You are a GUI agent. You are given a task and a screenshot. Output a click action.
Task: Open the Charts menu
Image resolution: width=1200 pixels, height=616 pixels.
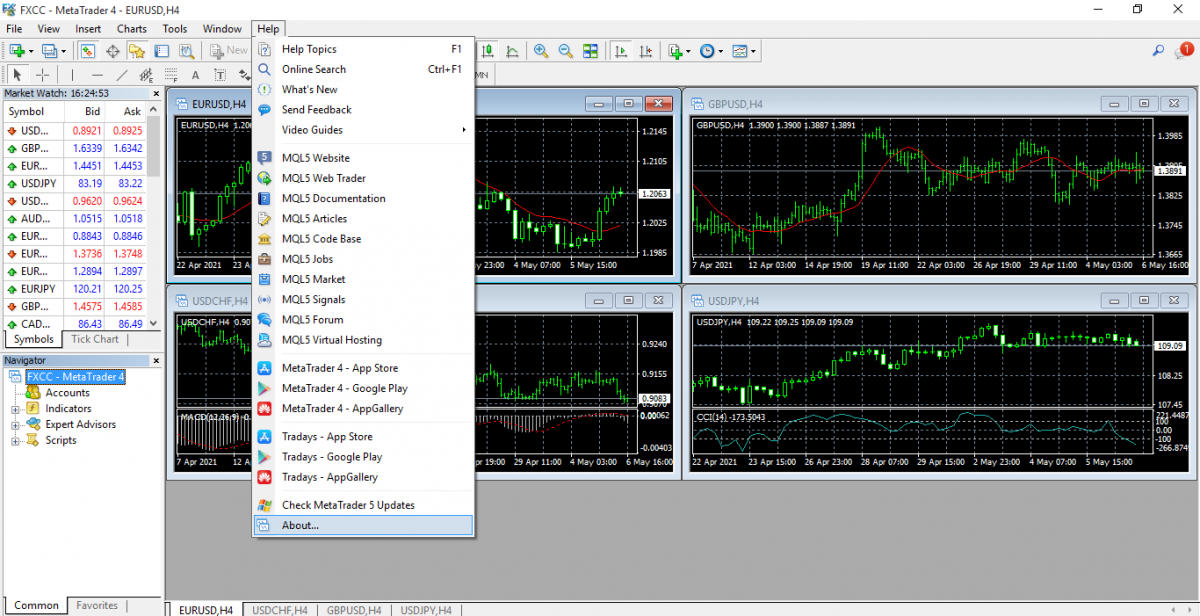131,29
